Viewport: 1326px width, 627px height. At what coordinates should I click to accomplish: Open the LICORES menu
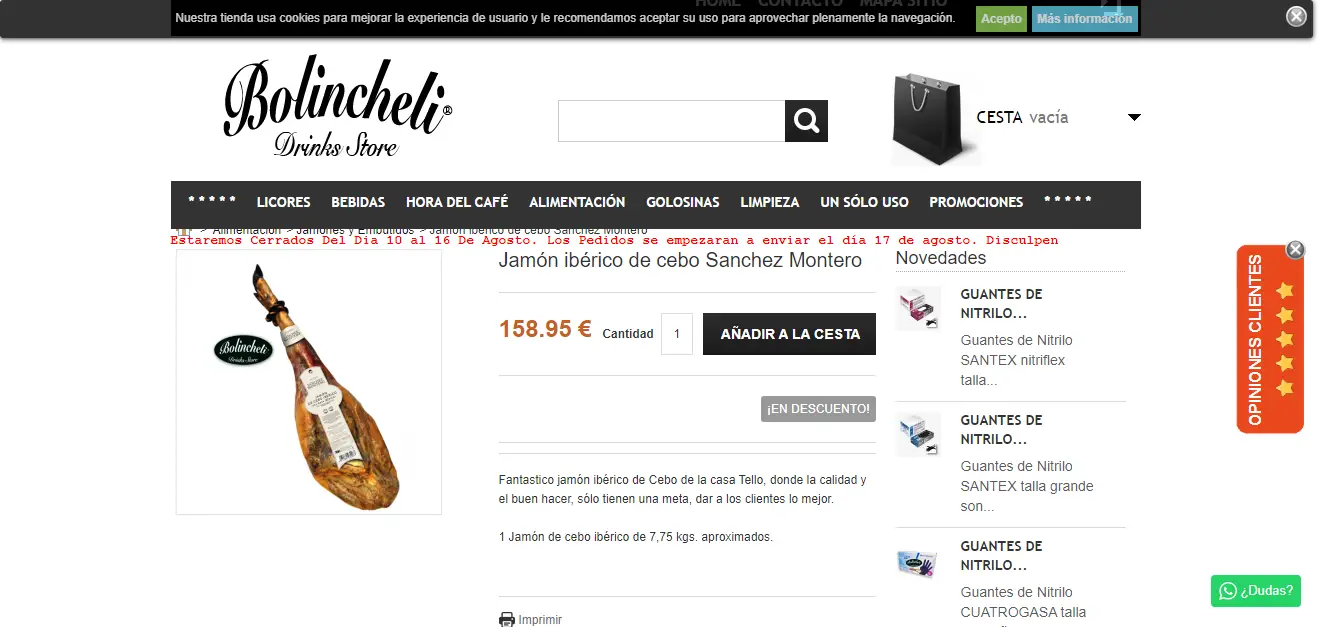(x=284, y=202)
